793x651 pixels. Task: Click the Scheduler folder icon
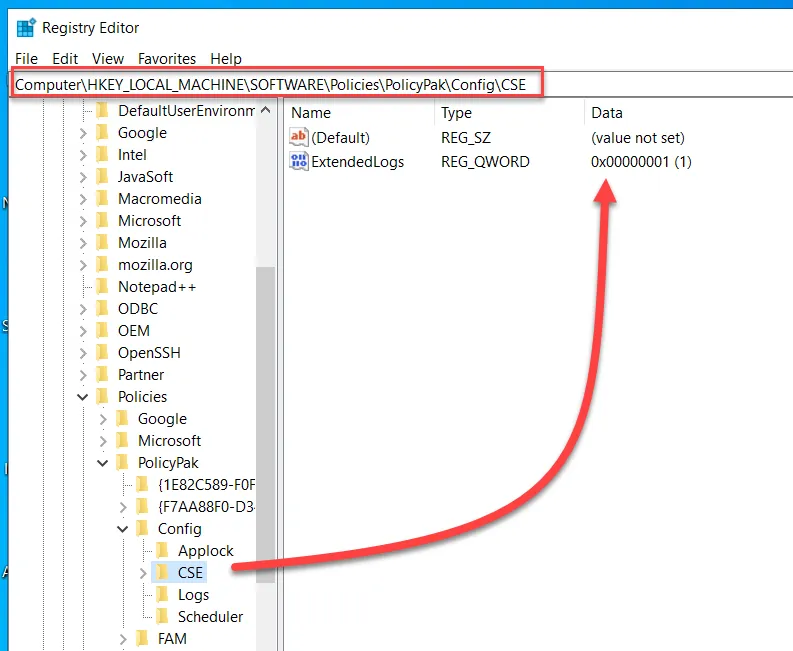tap(162, 617)
